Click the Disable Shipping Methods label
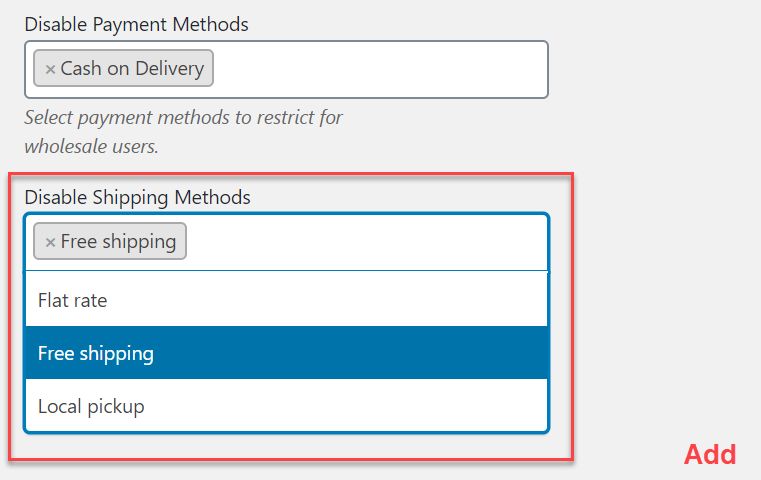This screenshot has width=761, height=480. coord(137,197)
